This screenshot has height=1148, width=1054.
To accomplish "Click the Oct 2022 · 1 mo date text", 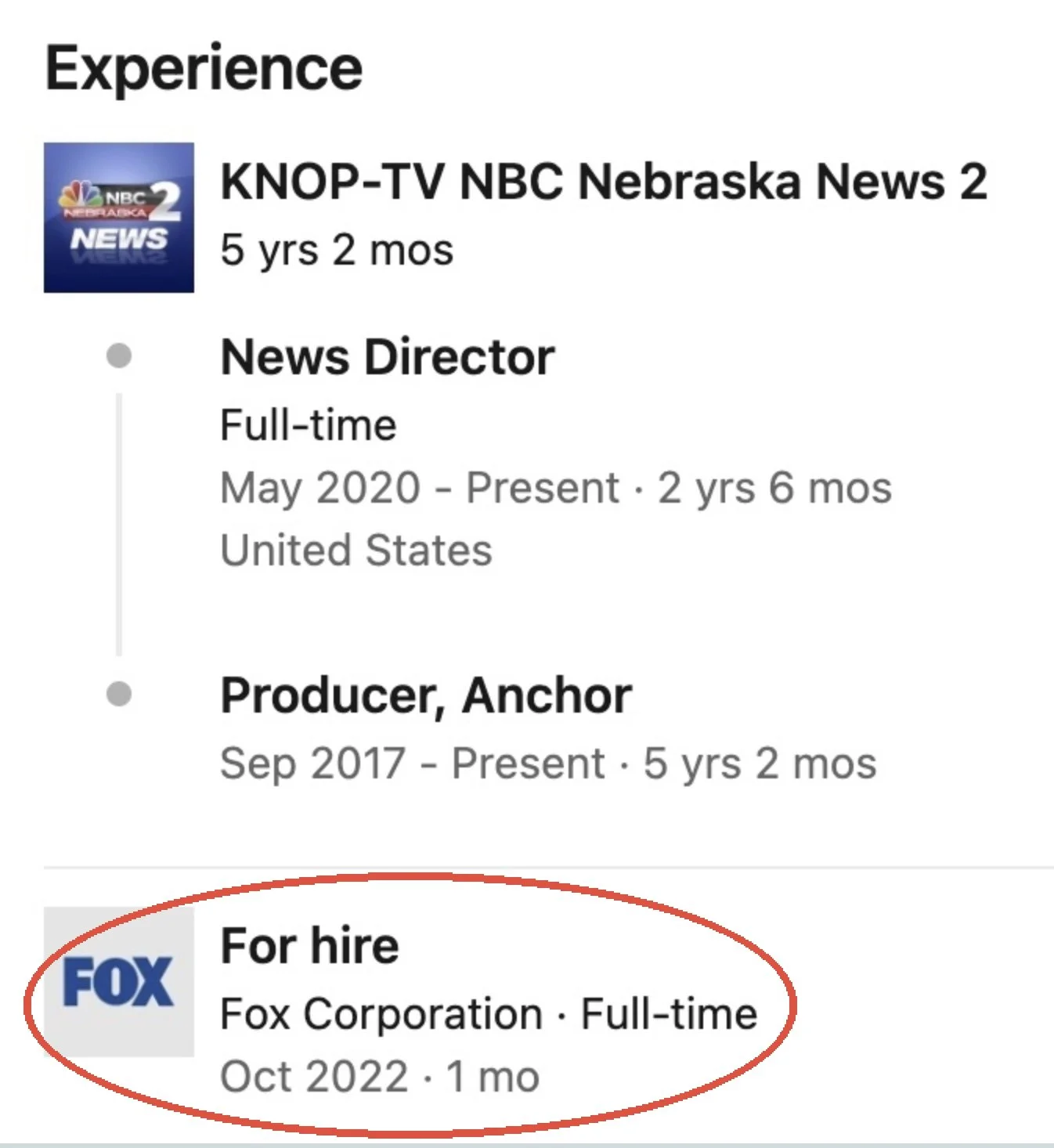I will pyautogui.click(x=380, y=1077).
